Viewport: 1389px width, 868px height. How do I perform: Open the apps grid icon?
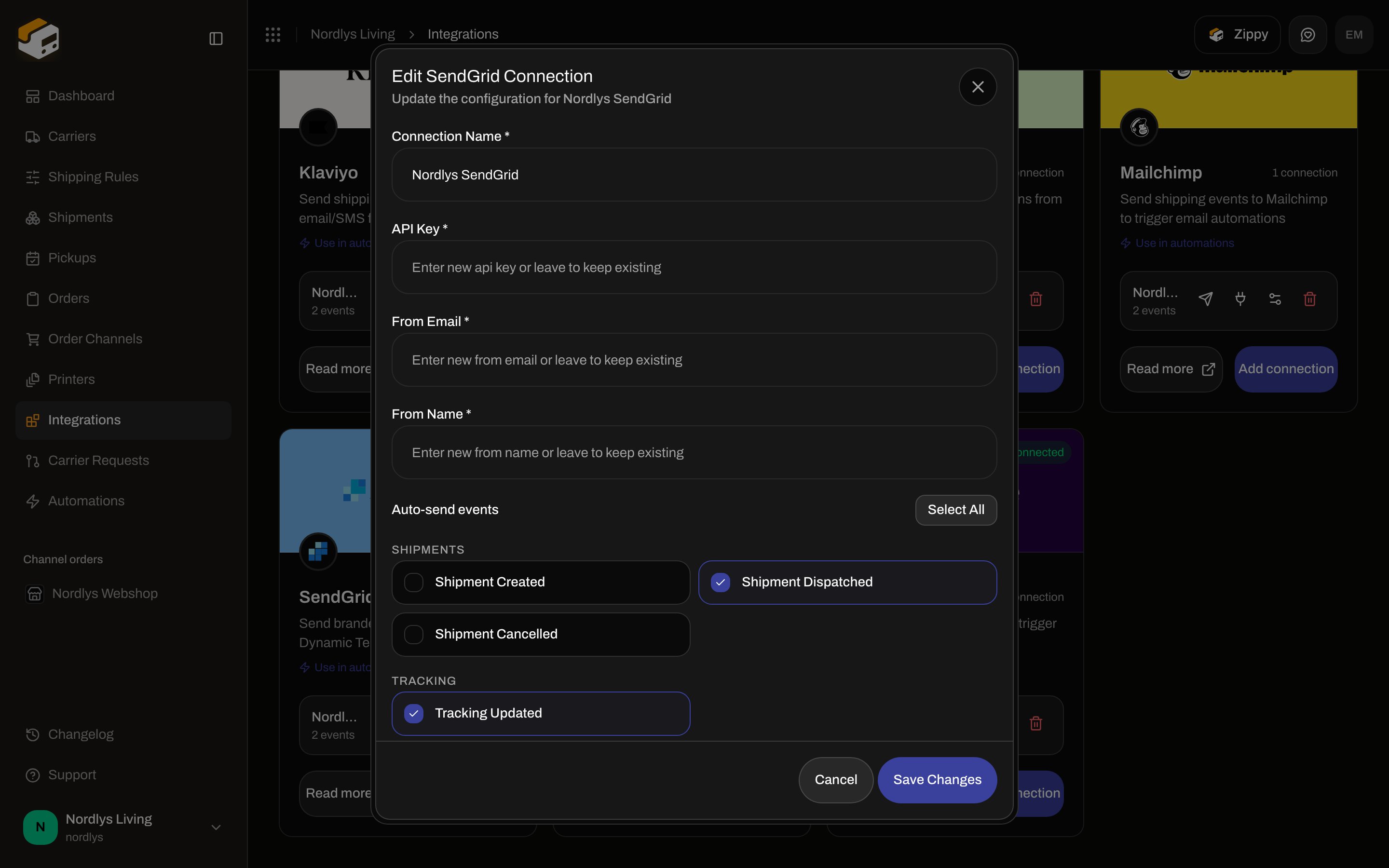point(272,34)
